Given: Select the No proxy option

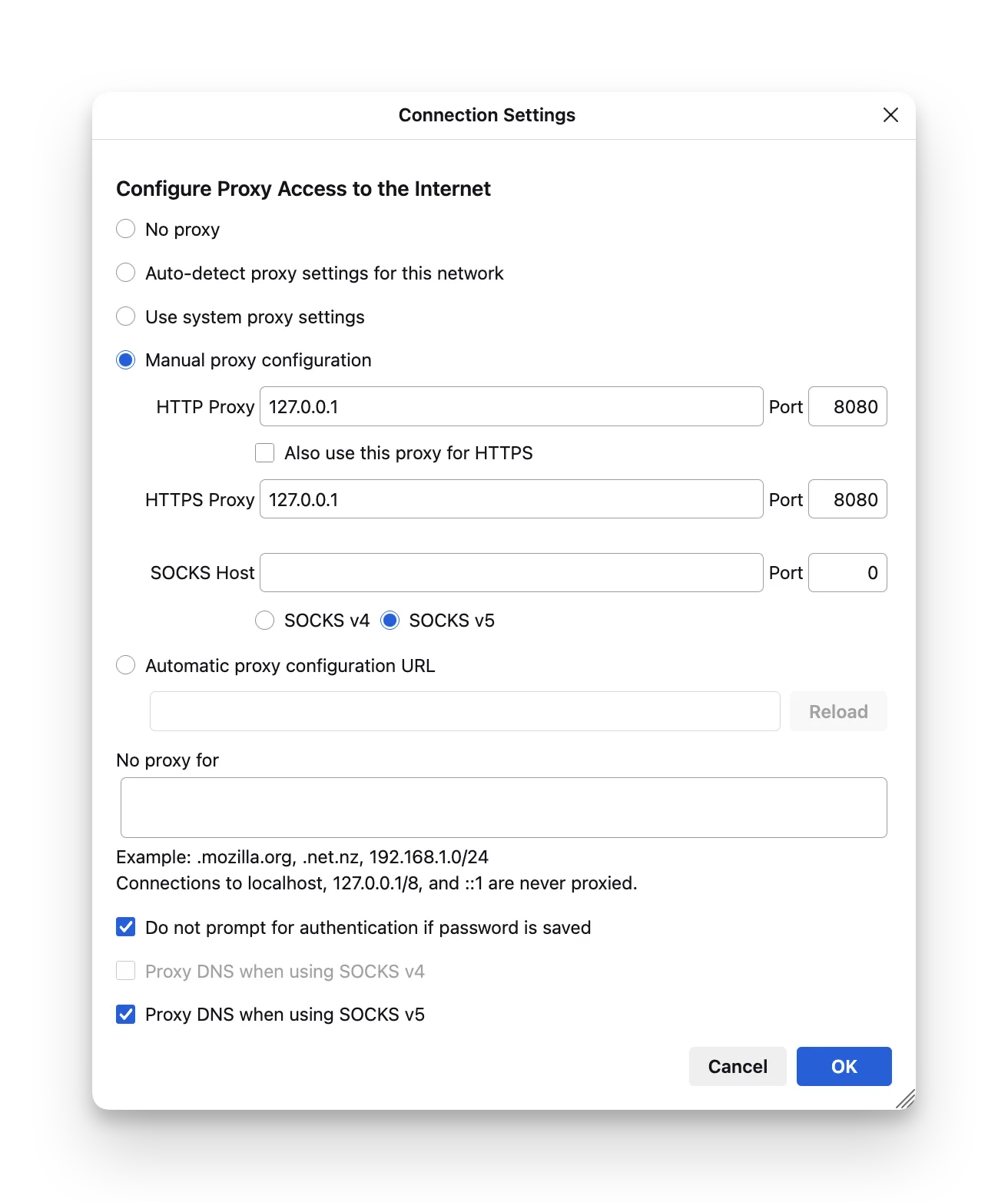Looking at the screenshot, I should pos(126,229).
